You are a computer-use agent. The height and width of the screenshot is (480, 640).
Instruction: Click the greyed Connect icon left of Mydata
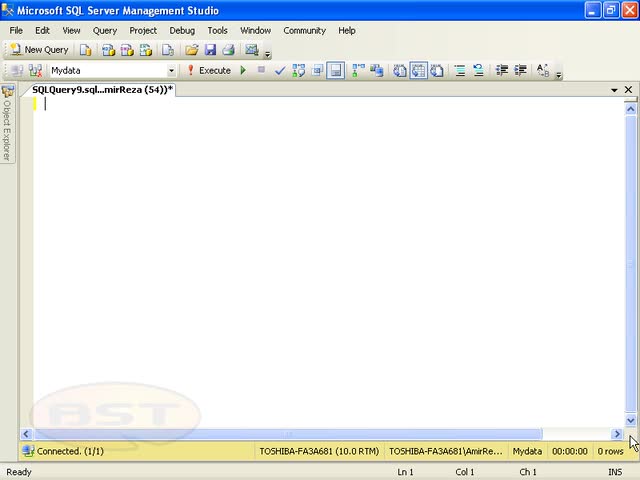pyautogui.click(x=17, y=71)
